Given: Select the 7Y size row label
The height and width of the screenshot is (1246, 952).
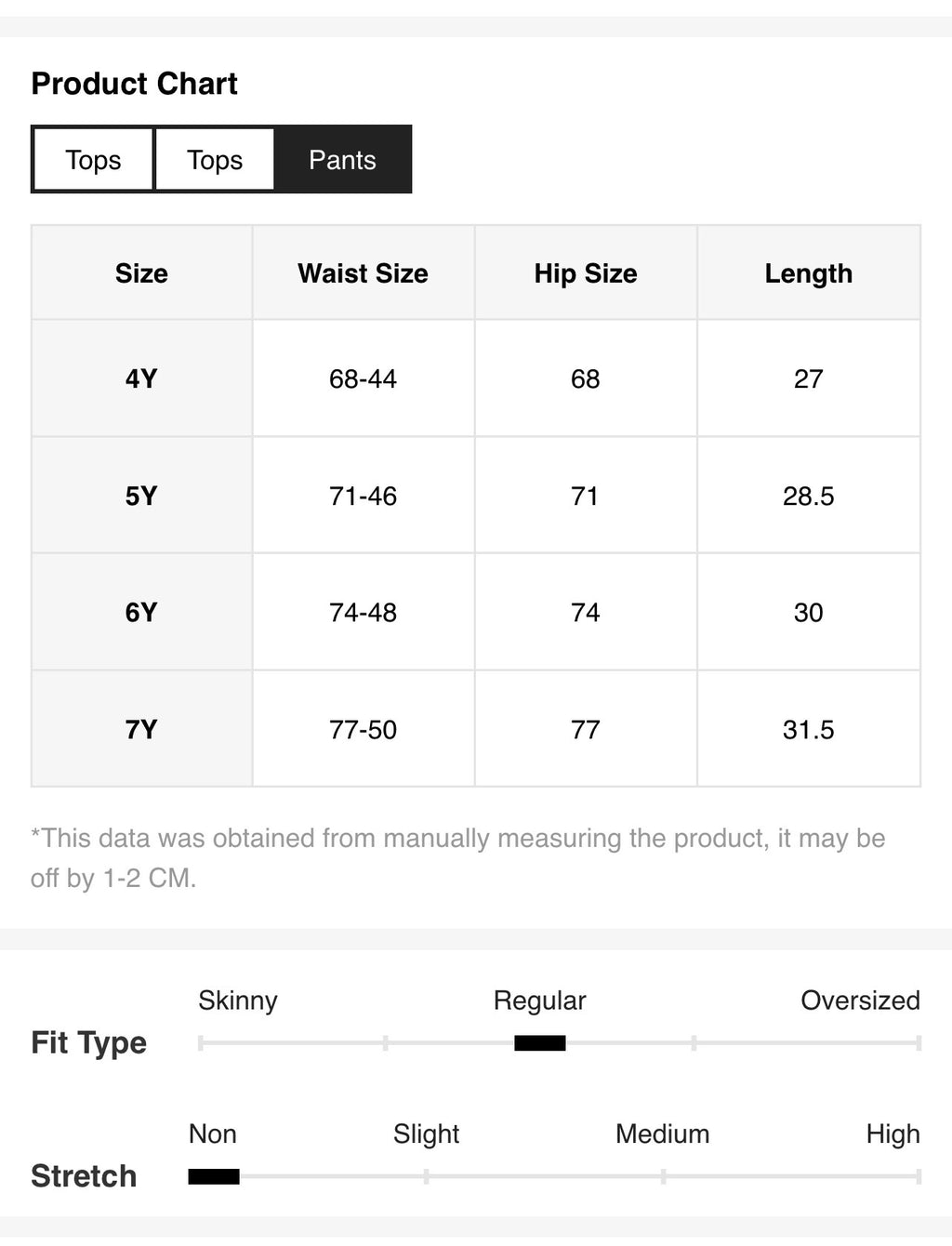Looking at the screenshot, I should 141,729.
